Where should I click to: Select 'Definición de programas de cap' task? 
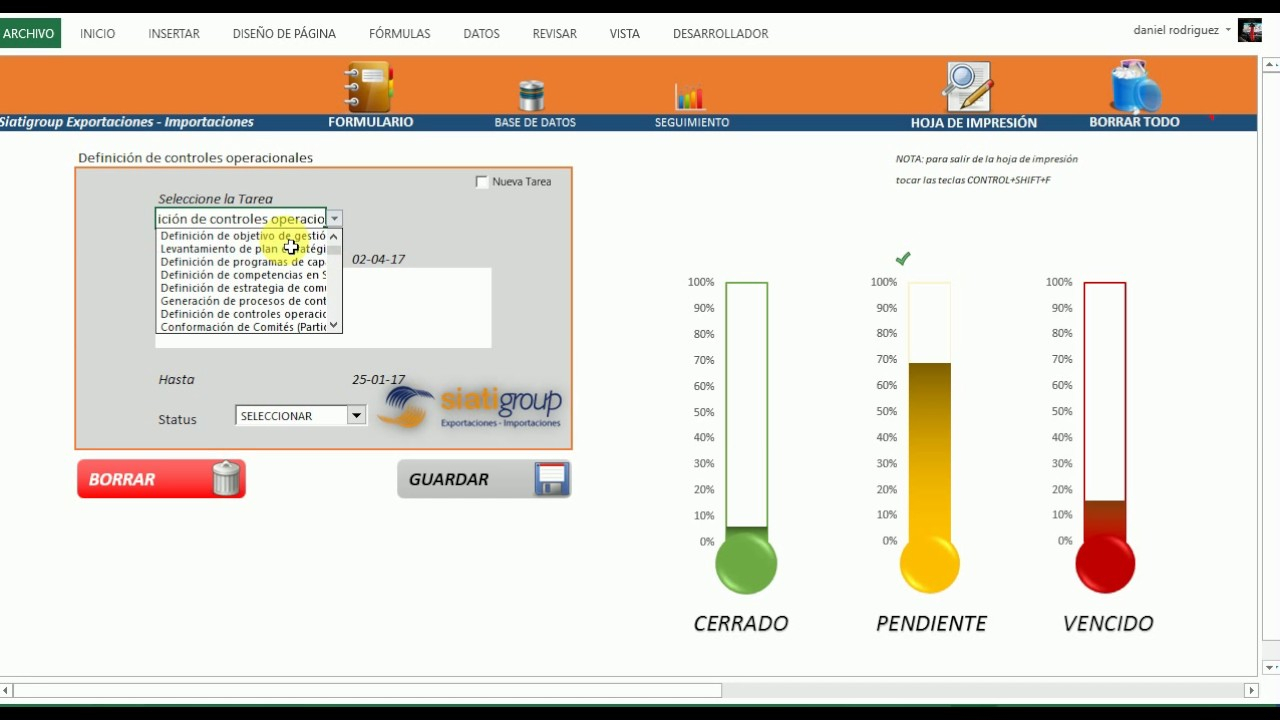pos(243,262)
